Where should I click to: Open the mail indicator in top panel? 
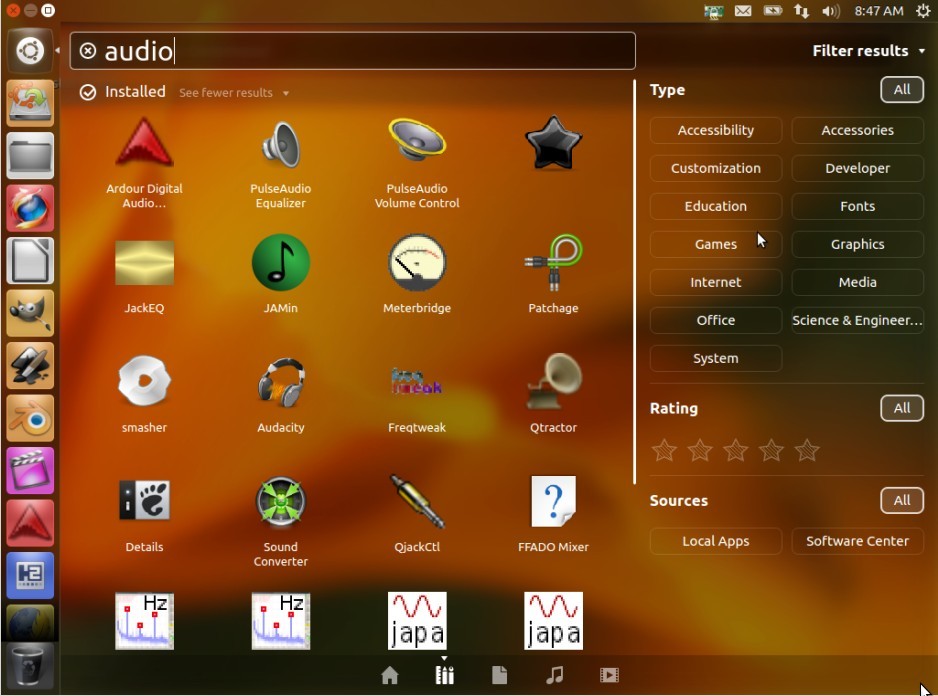[x=743, y=11]
